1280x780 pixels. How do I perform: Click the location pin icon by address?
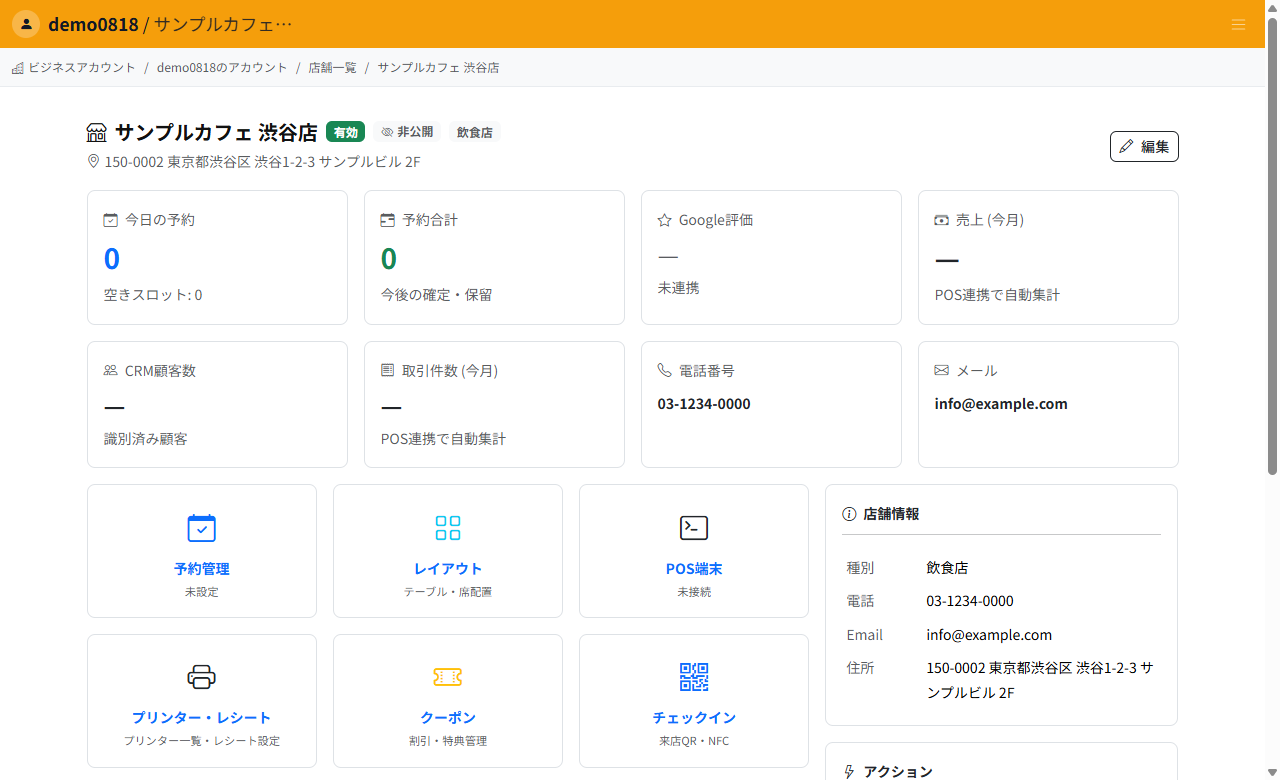(x=94, y=161)
